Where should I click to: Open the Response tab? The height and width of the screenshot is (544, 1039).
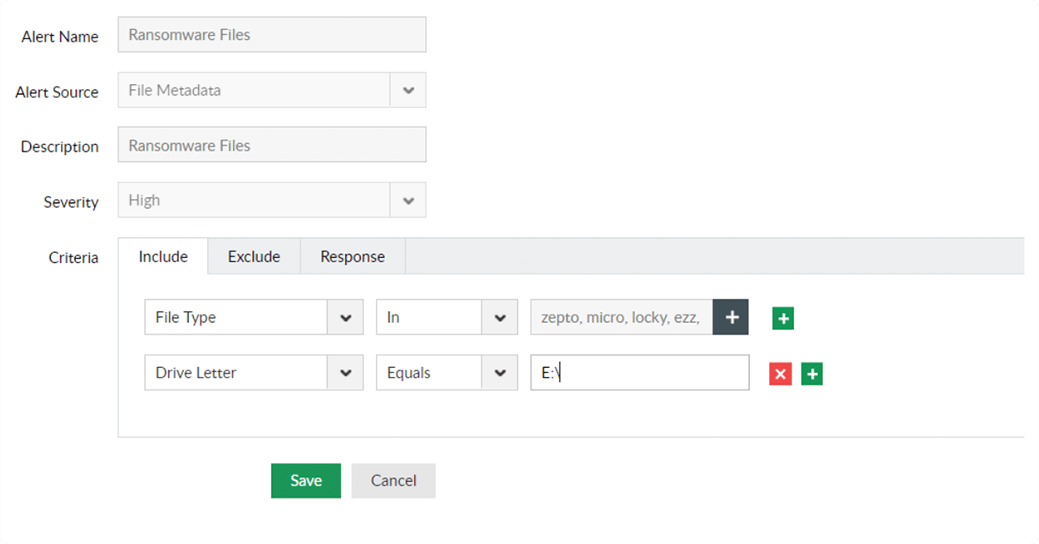[353, 256]
